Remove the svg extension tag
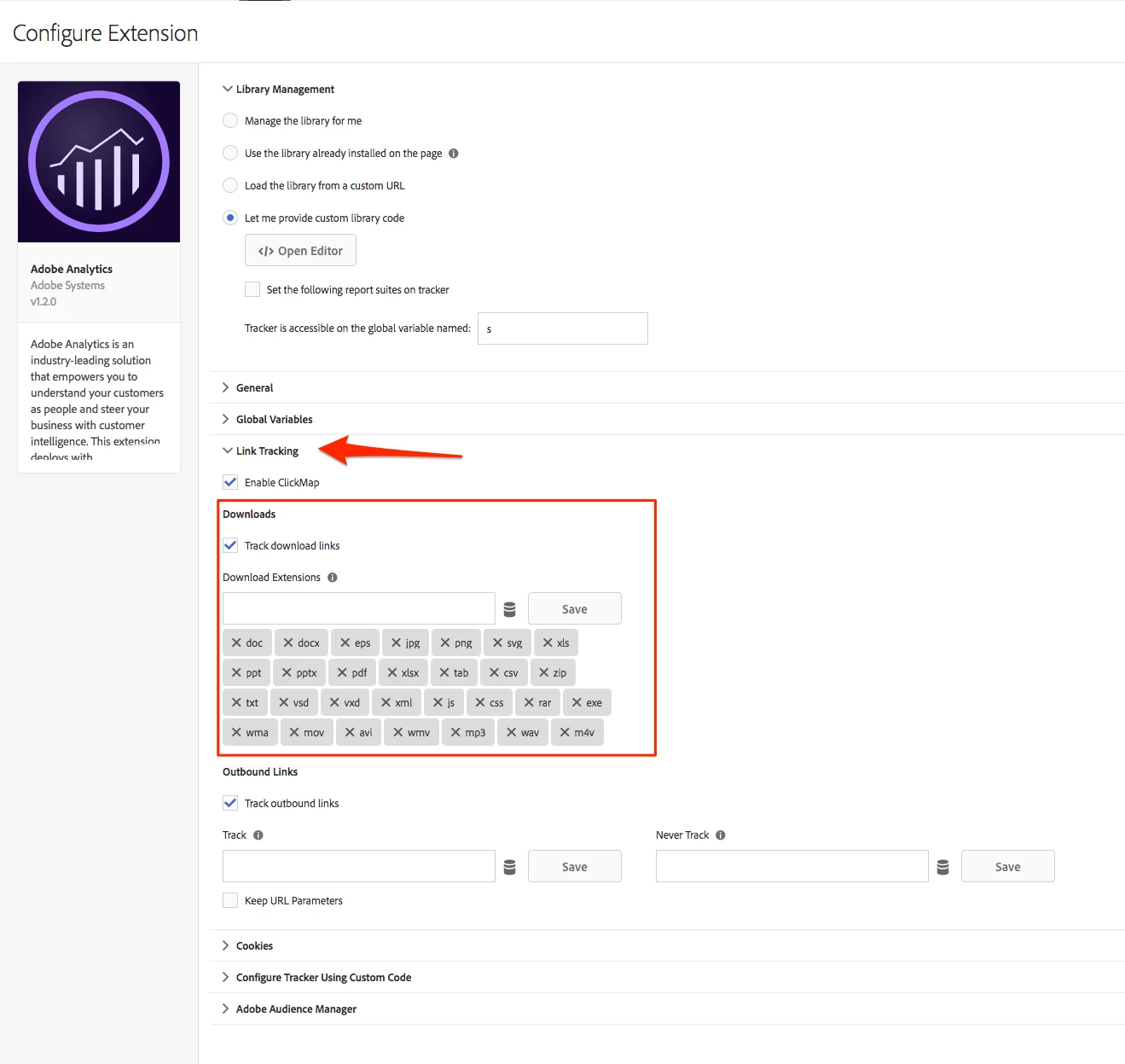The image size is (1125, 1064). (x=497, y=642)
